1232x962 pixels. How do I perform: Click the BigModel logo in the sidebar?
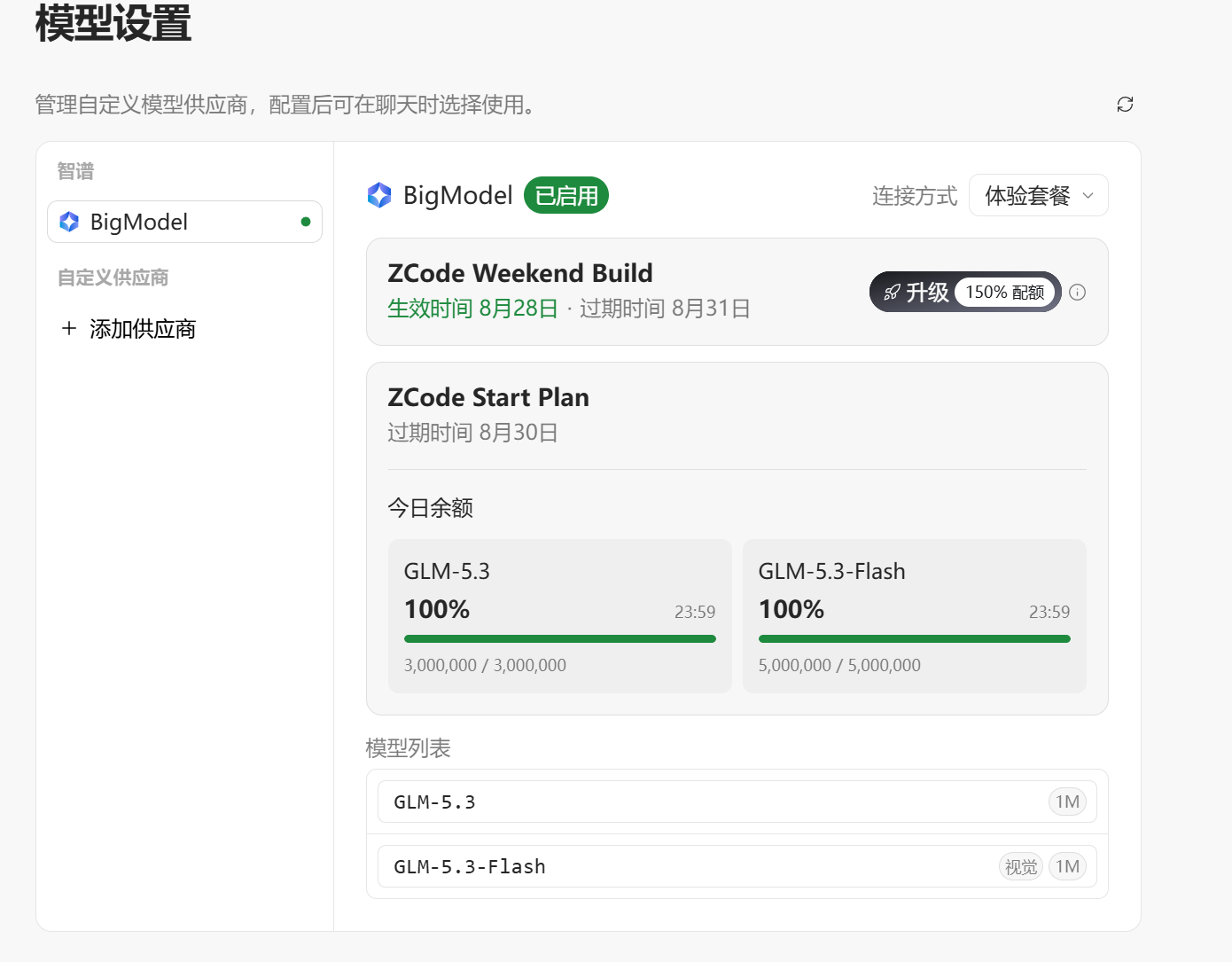click(69, 222)
